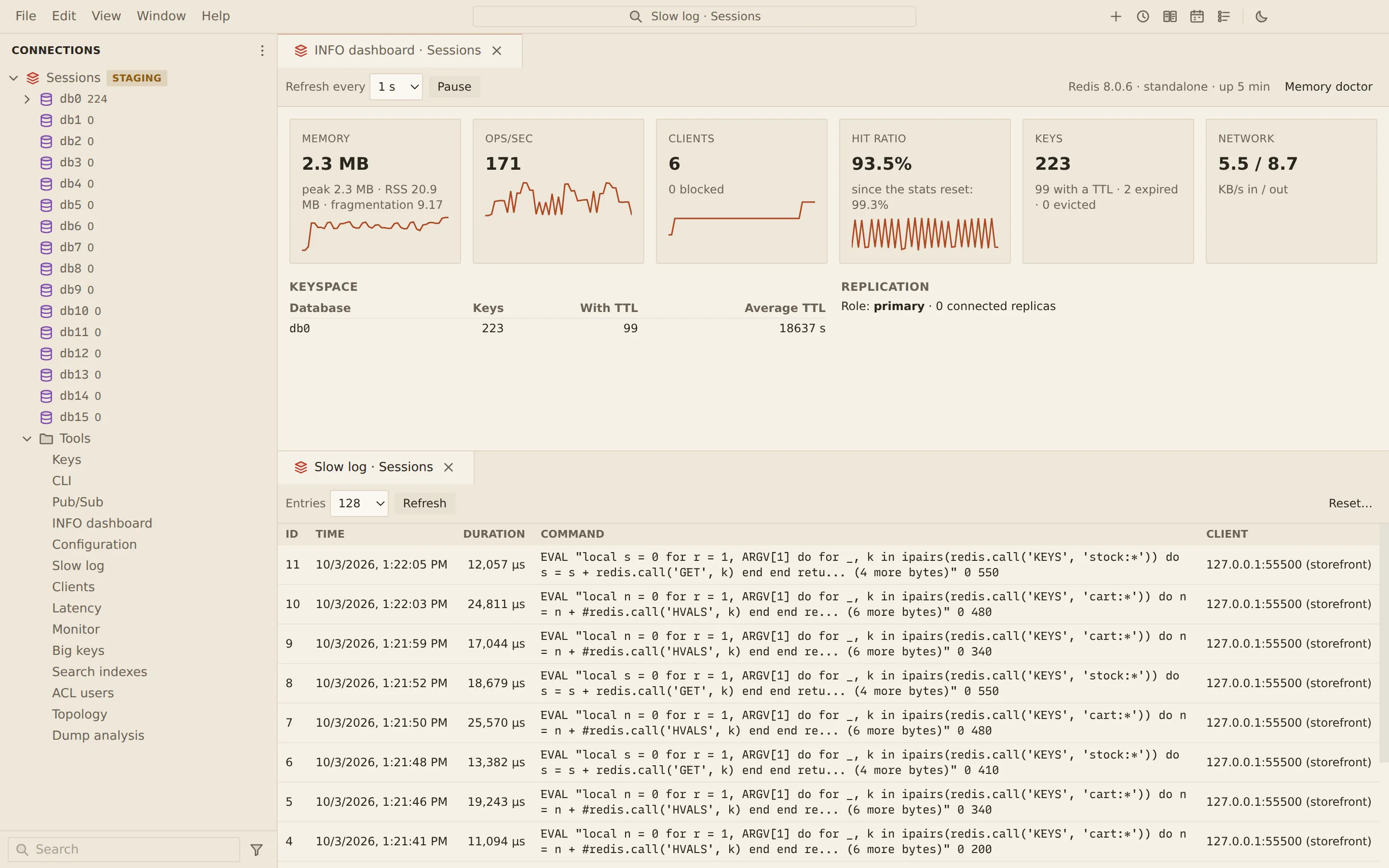This screenshot has height=868, width=1389.
Task: Select the db7 database icon
Action: (46, 247)
